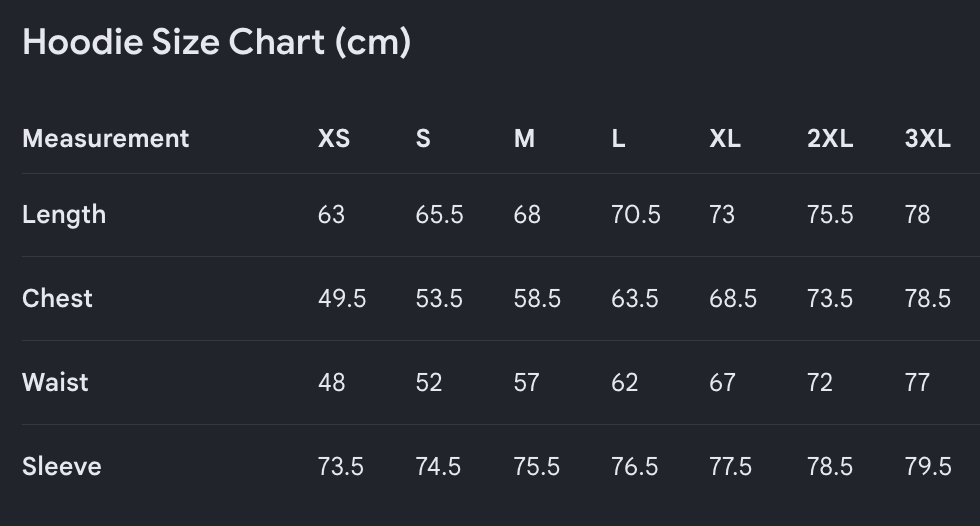Select the Sleeve row label
This screenshot has height=526, width=980.
click(62, 467)
